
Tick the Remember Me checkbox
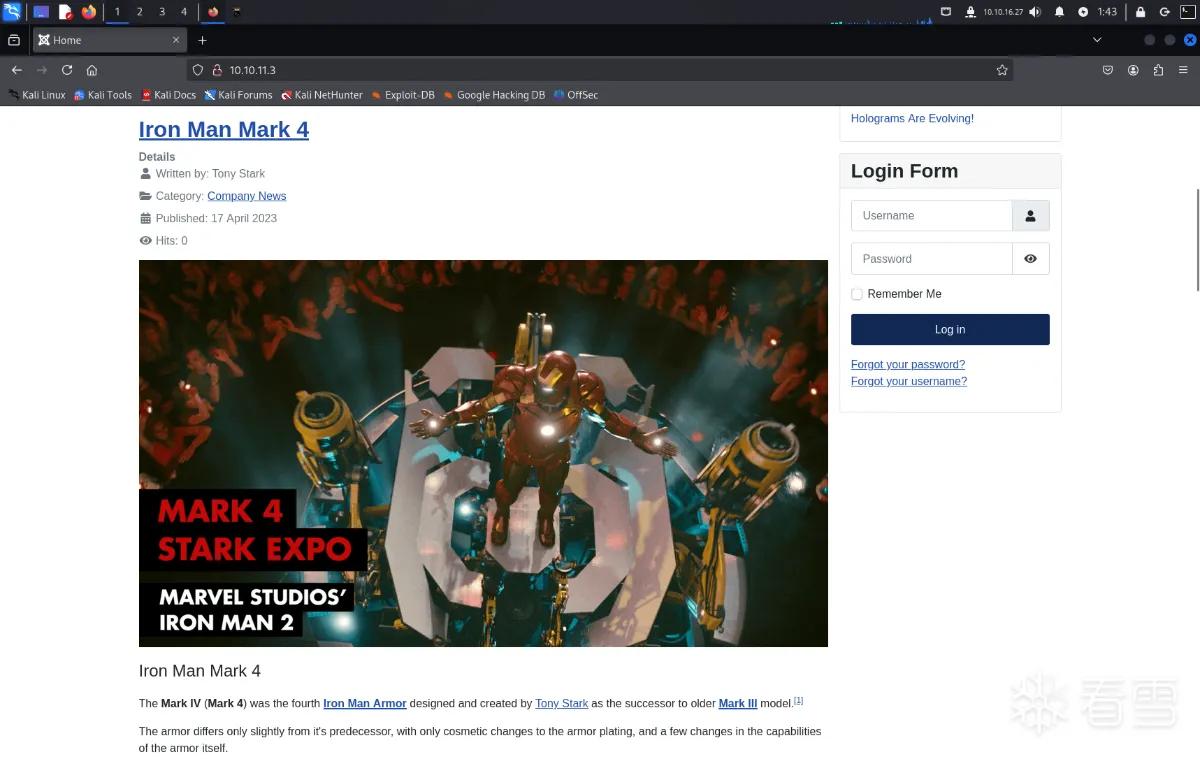click(857, 294)
